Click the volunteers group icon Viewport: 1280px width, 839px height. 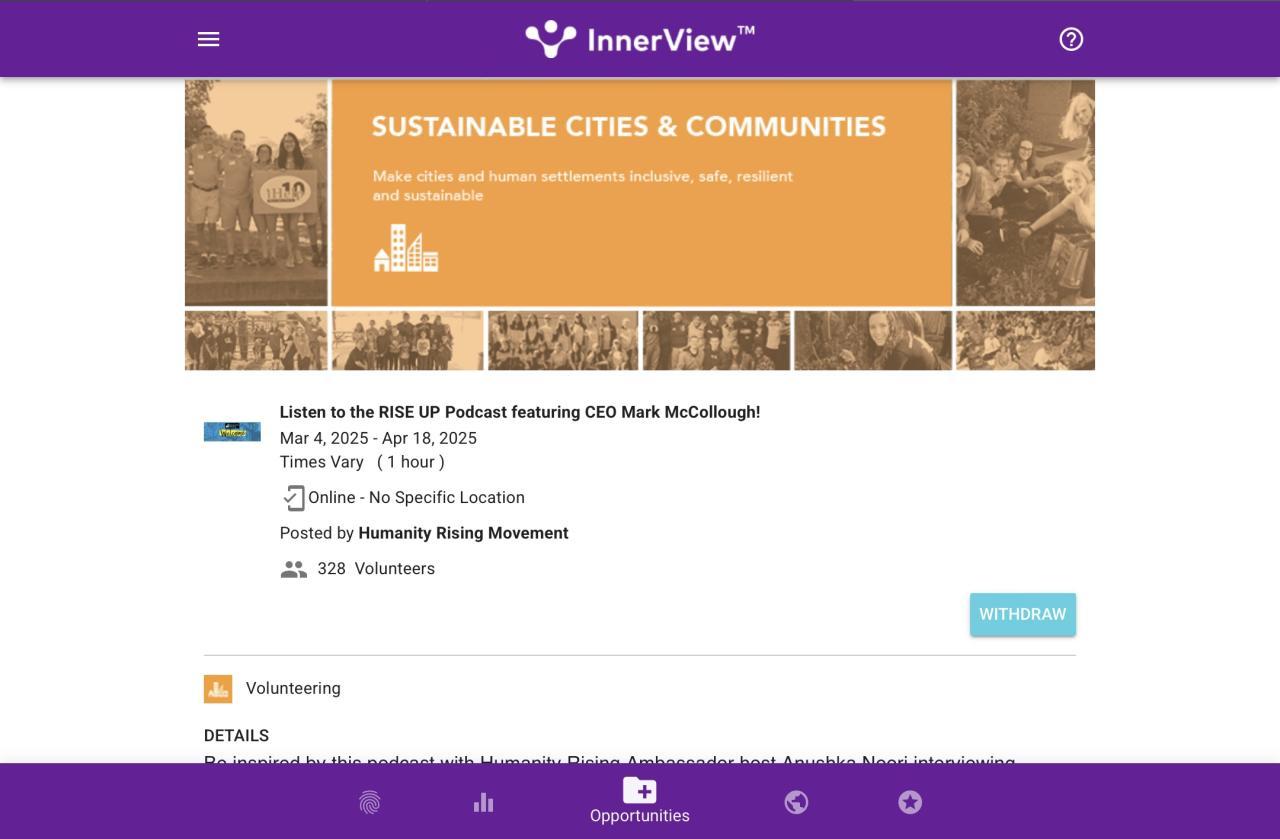294,569
